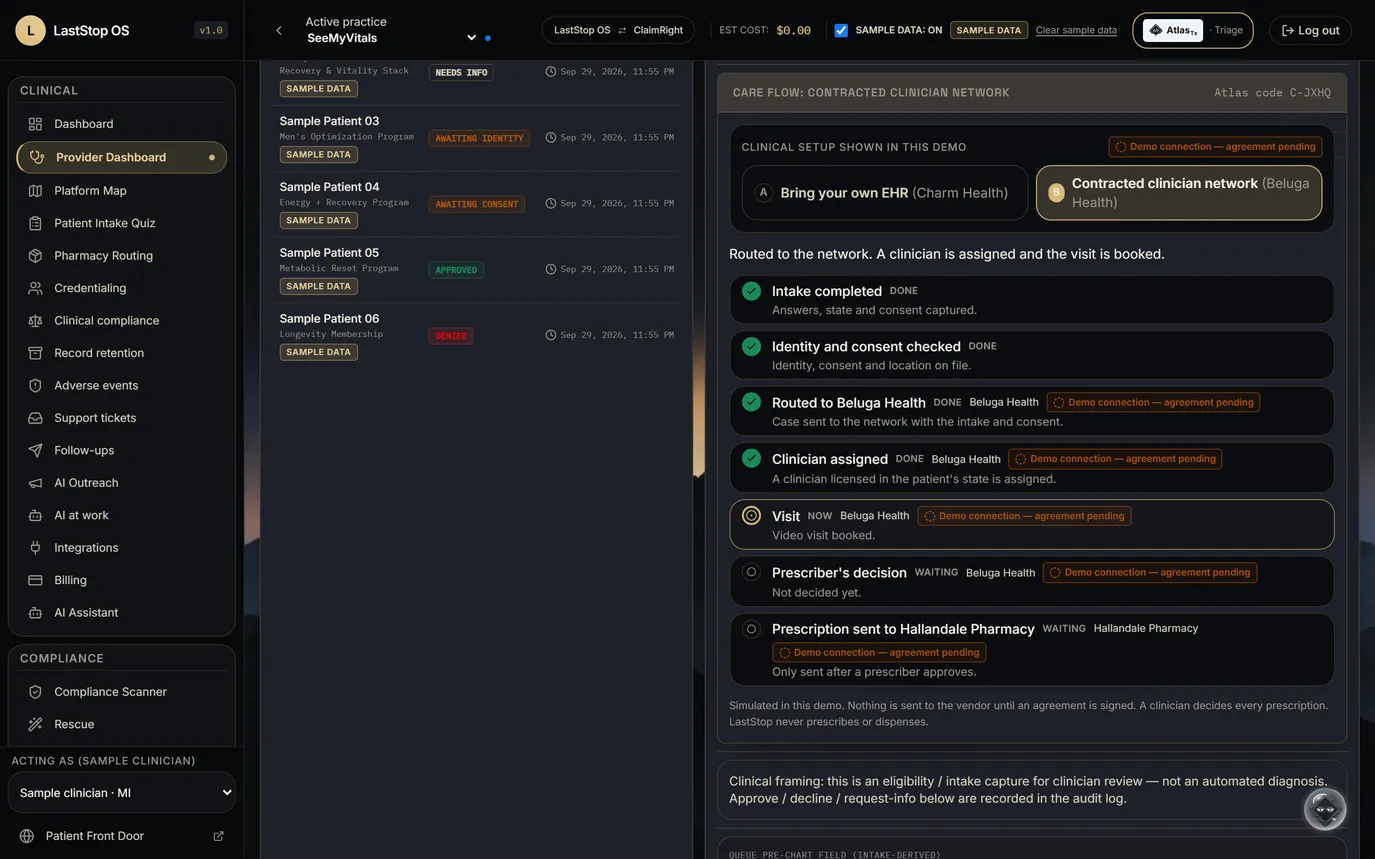Screen dimensions: 1375x859
Task: Open Sample Patient 04 Energy + Recovery row
Action: point(477,204)
